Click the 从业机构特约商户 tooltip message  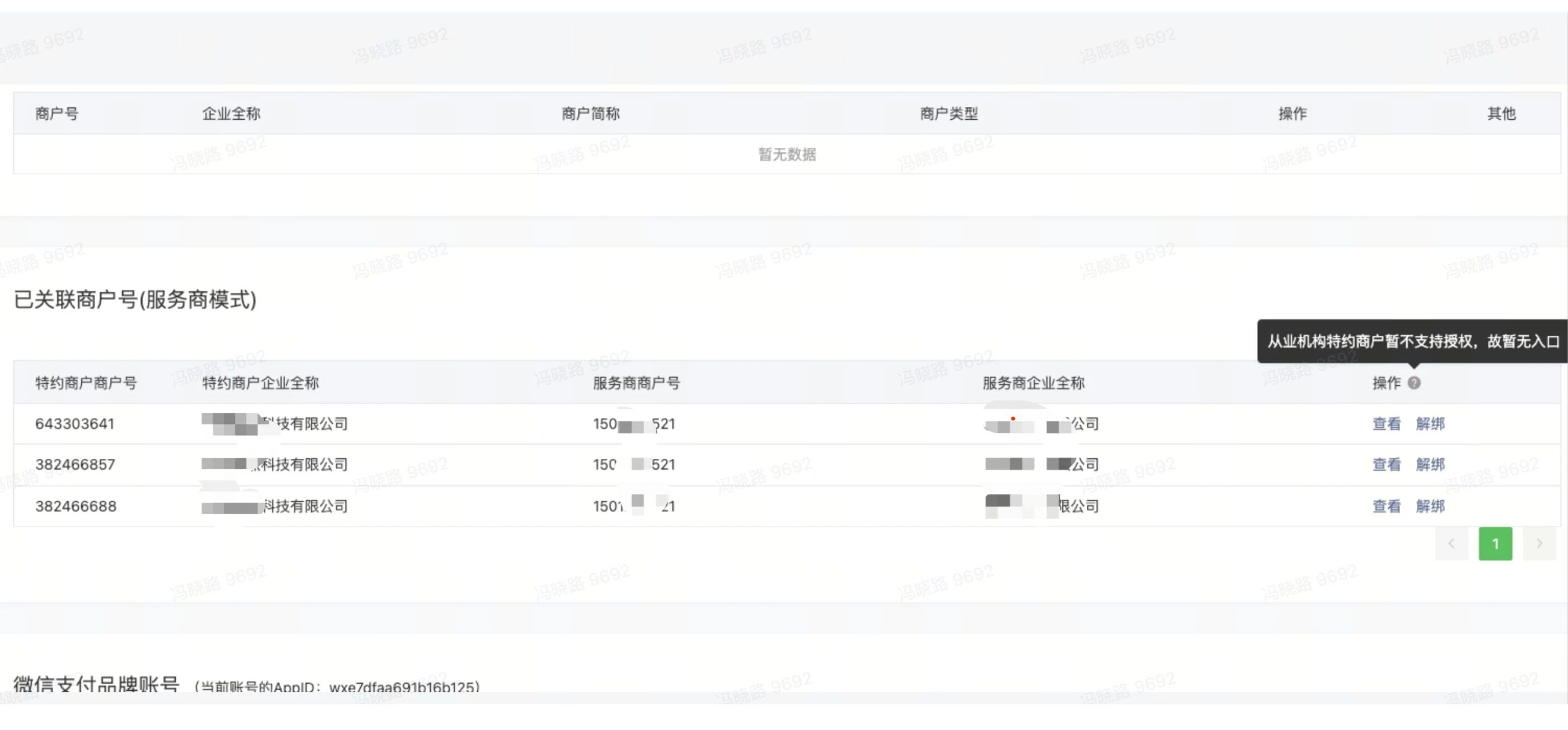[1413, 341]
